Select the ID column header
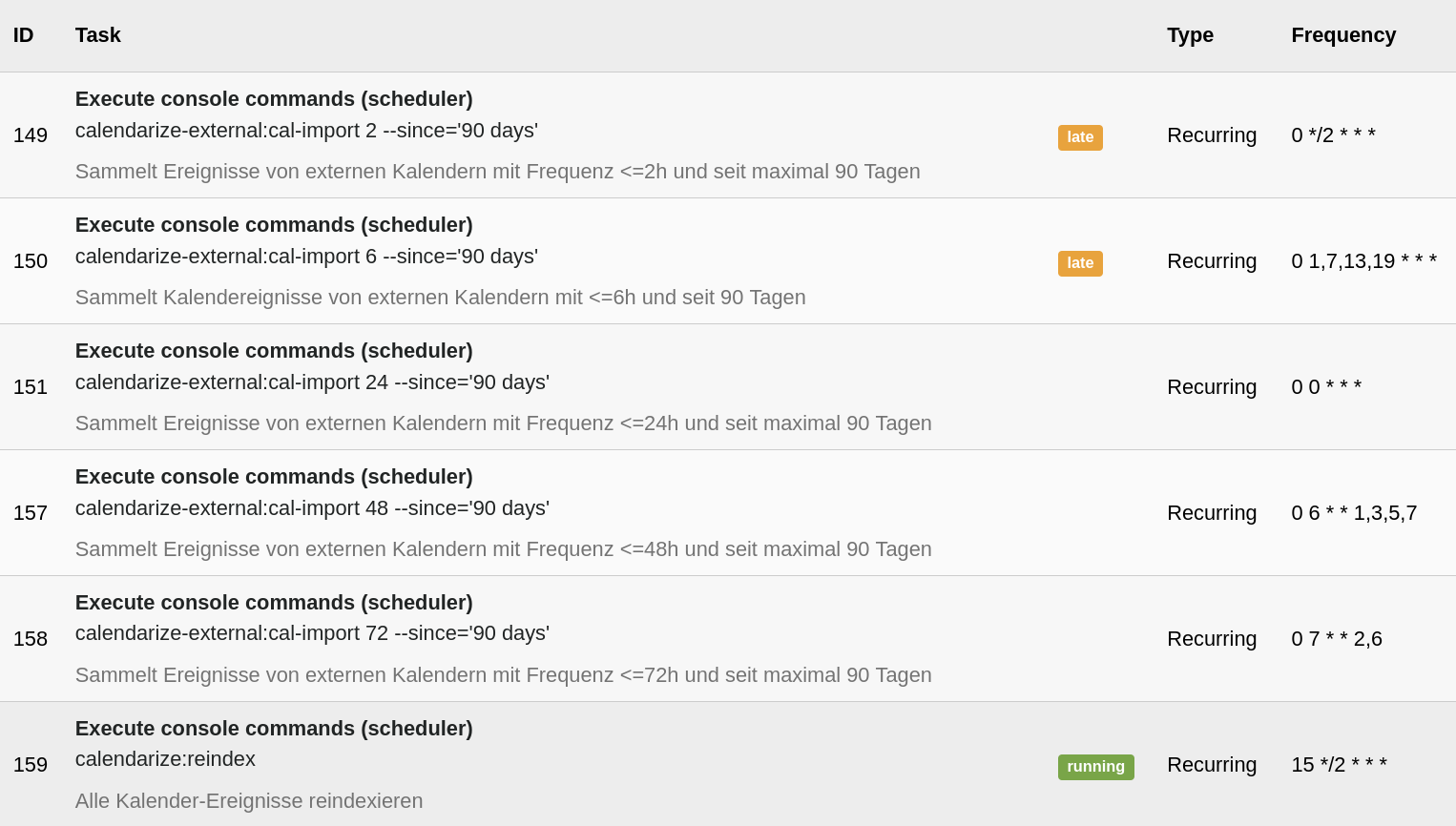The height and width of the screenshot is (826, 1456). tap(24, 35)
